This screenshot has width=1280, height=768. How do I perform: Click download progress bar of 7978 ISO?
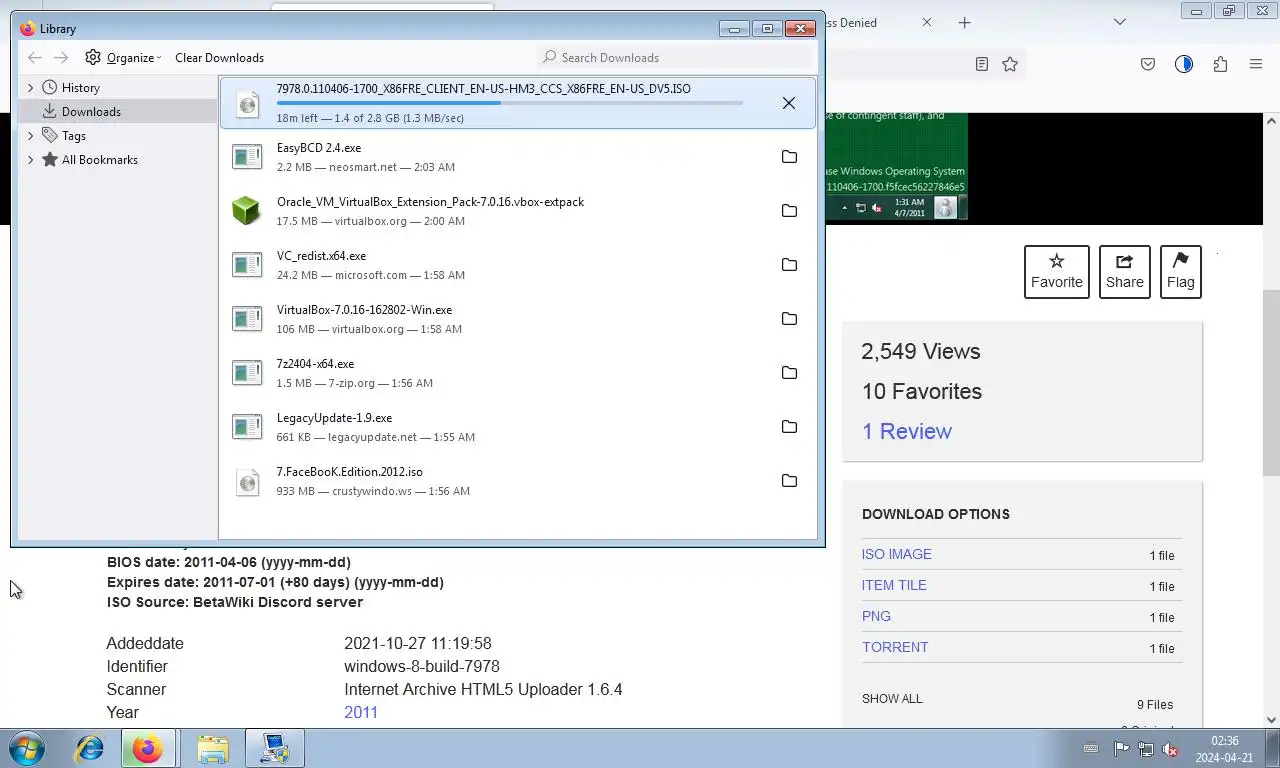click(509, 102)
